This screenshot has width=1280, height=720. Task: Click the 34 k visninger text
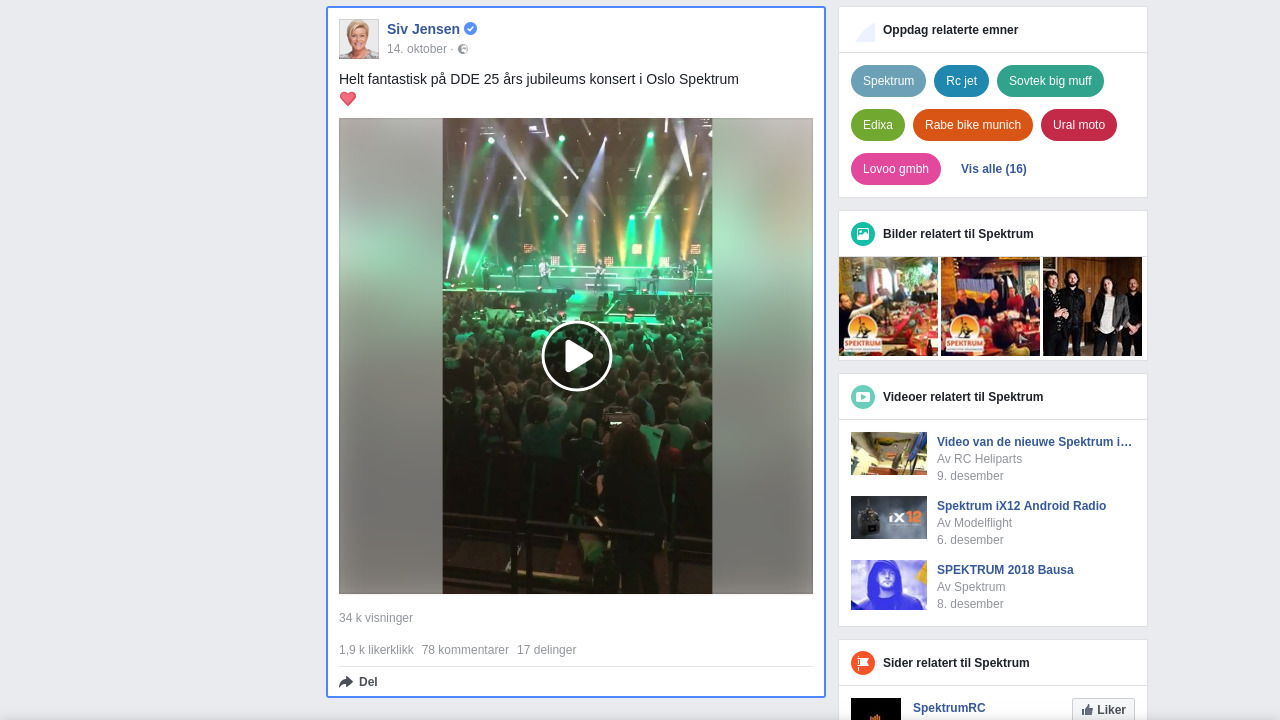pyautogui.click(x=376, y=618)
